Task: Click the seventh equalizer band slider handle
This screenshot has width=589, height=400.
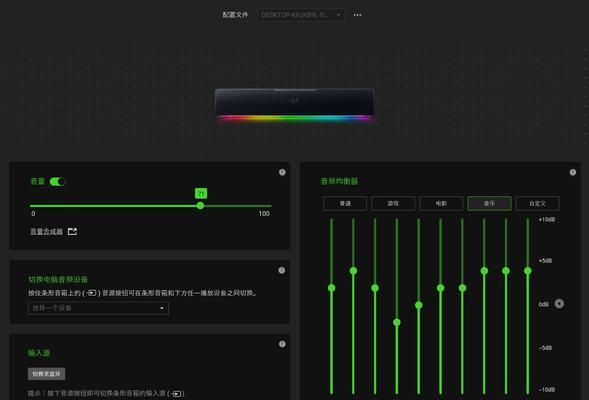Action: [462, 288]
